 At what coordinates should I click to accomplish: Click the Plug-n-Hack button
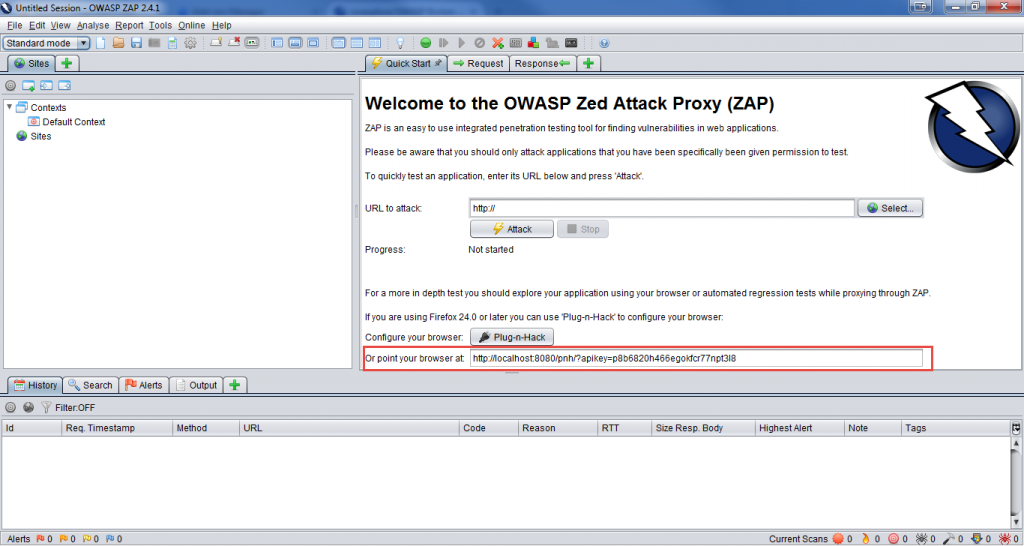point(512,337)
